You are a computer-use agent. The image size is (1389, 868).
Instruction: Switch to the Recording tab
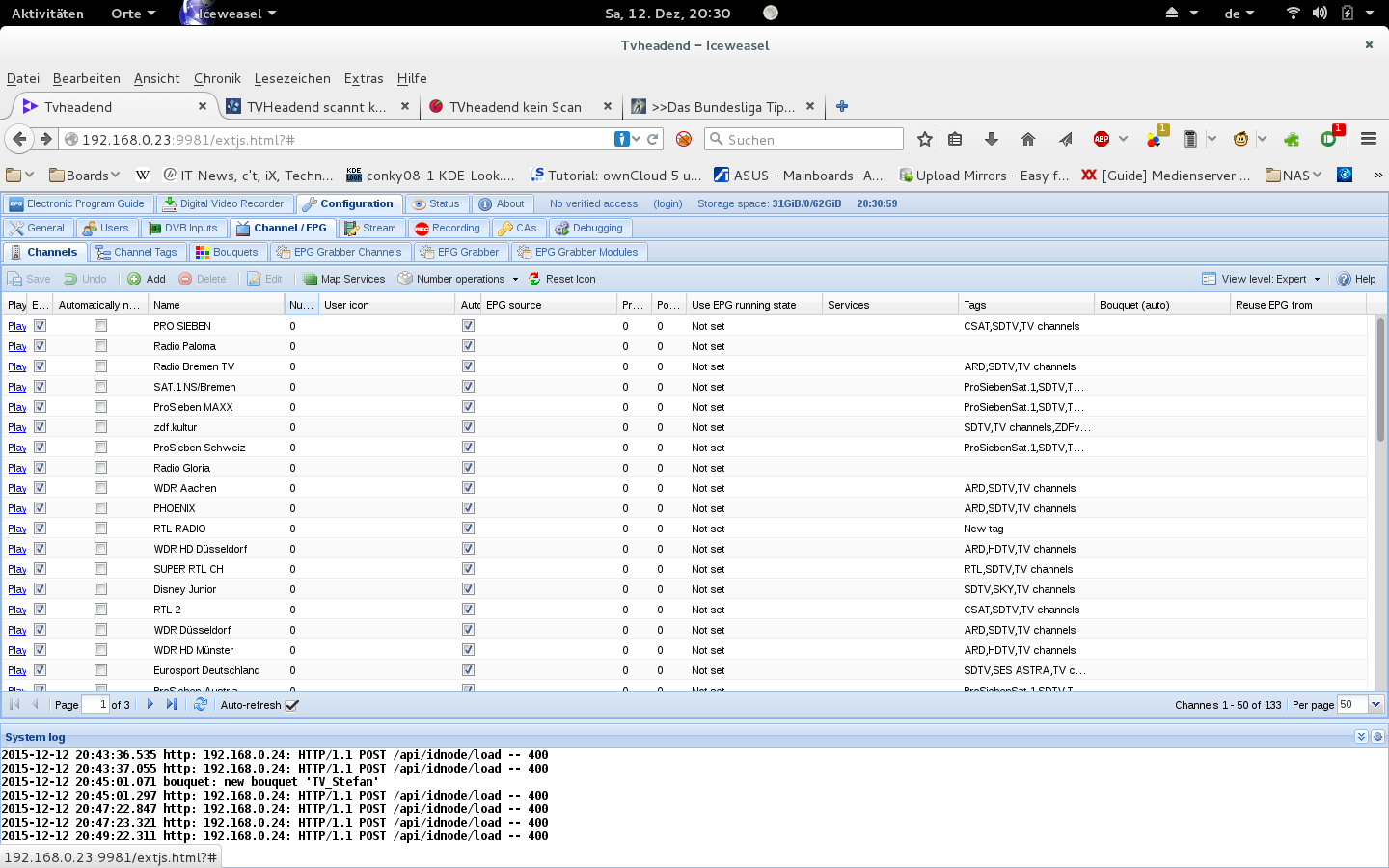(448, 228)
